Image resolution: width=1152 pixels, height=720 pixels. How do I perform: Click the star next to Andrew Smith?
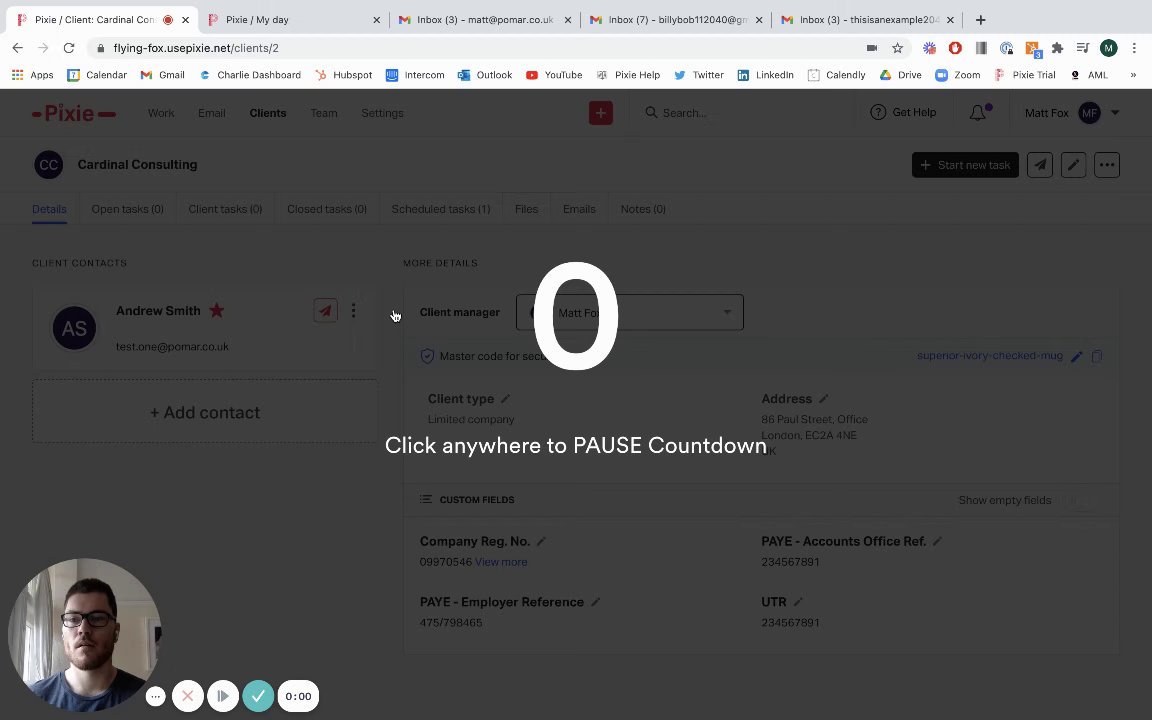tap(217, 310)
